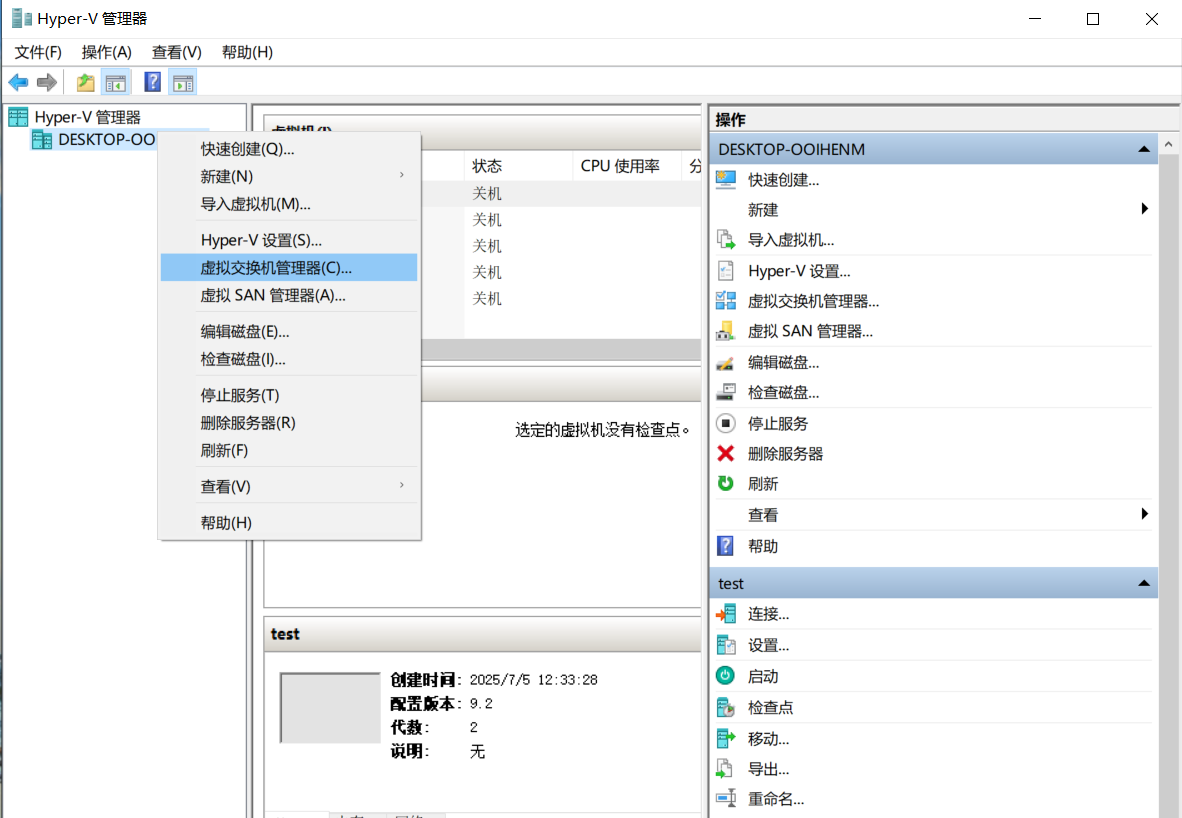Screen dimensions: 1182x818
Task: Click the 虚拟交换机管理器 icon in actions pane
Action: (x=726, y=301)
